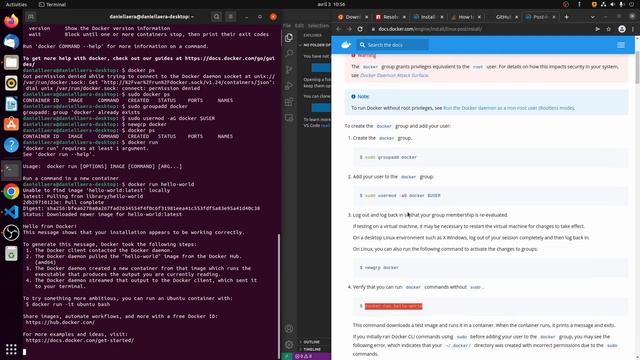This screenshot has height=360, width=640.
Task: Collapse the NO FOLDER OPENED section
Action: point(315,45)
